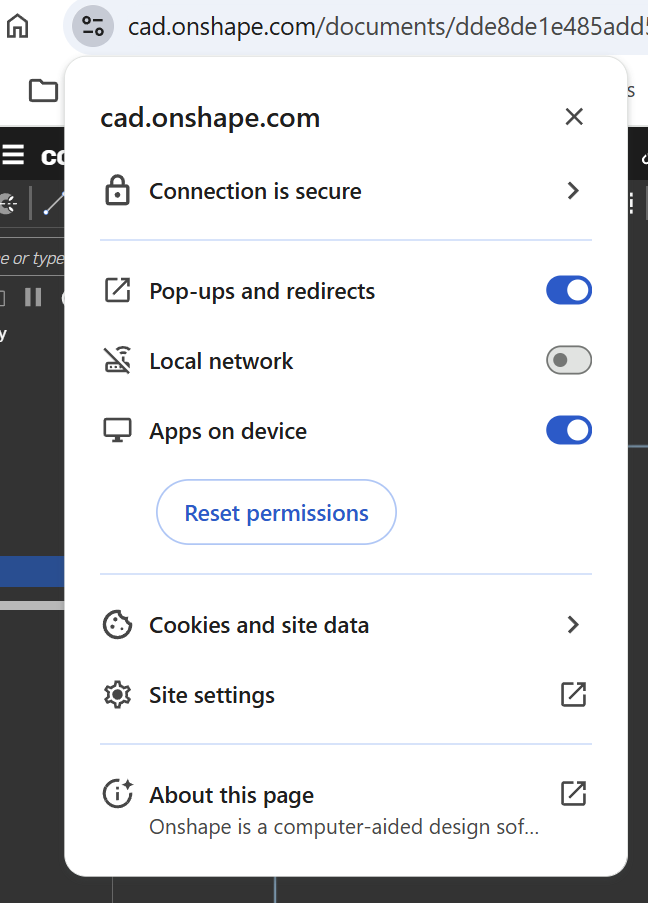
Task: Disable the Pop-ups and redirects toggle
Action: pyautogui.click(x=568, y=291)
